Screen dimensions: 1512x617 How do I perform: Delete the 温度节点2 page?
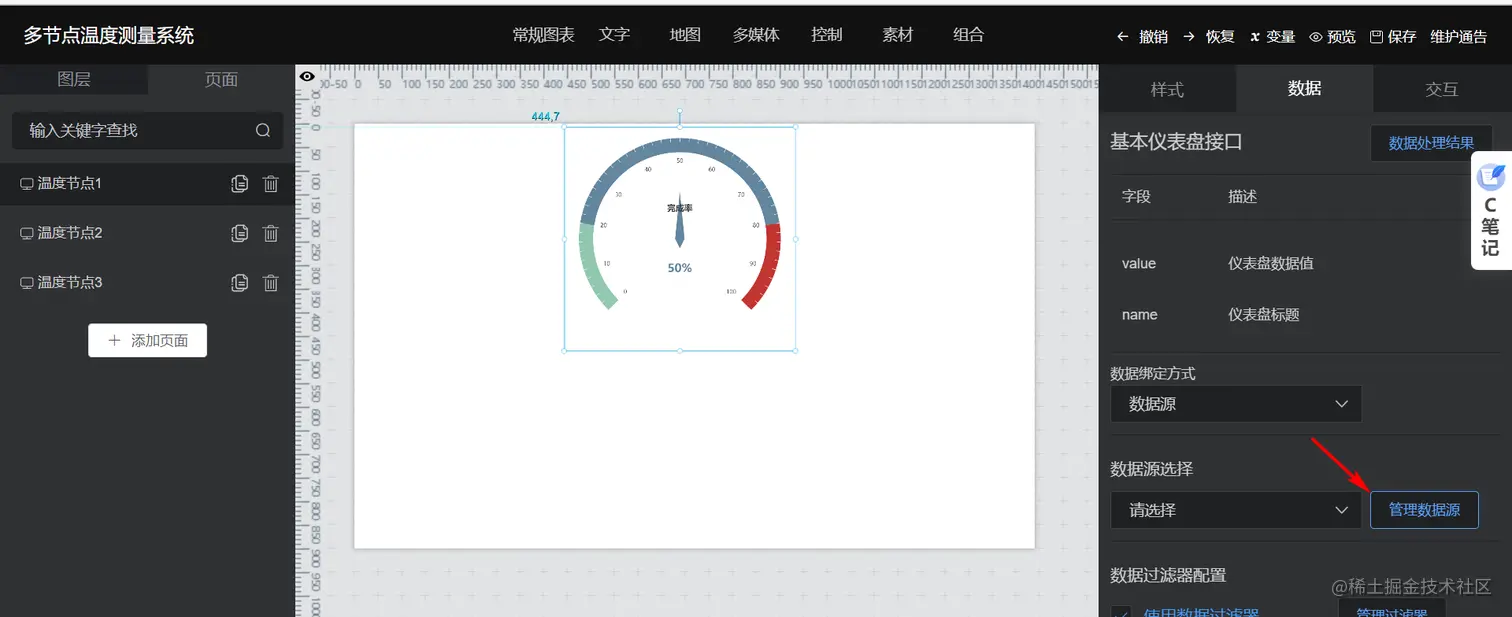tap(270, 233)
